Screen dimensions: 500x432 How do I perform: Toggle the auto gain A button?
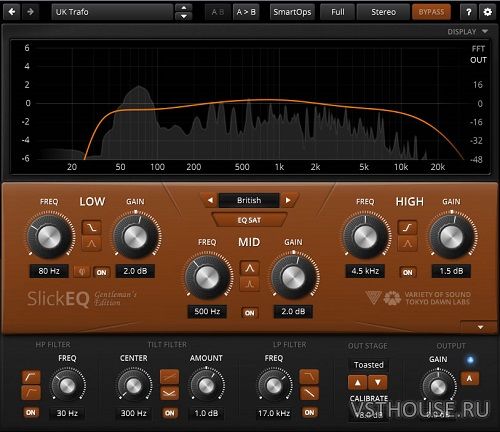[469, 378]
